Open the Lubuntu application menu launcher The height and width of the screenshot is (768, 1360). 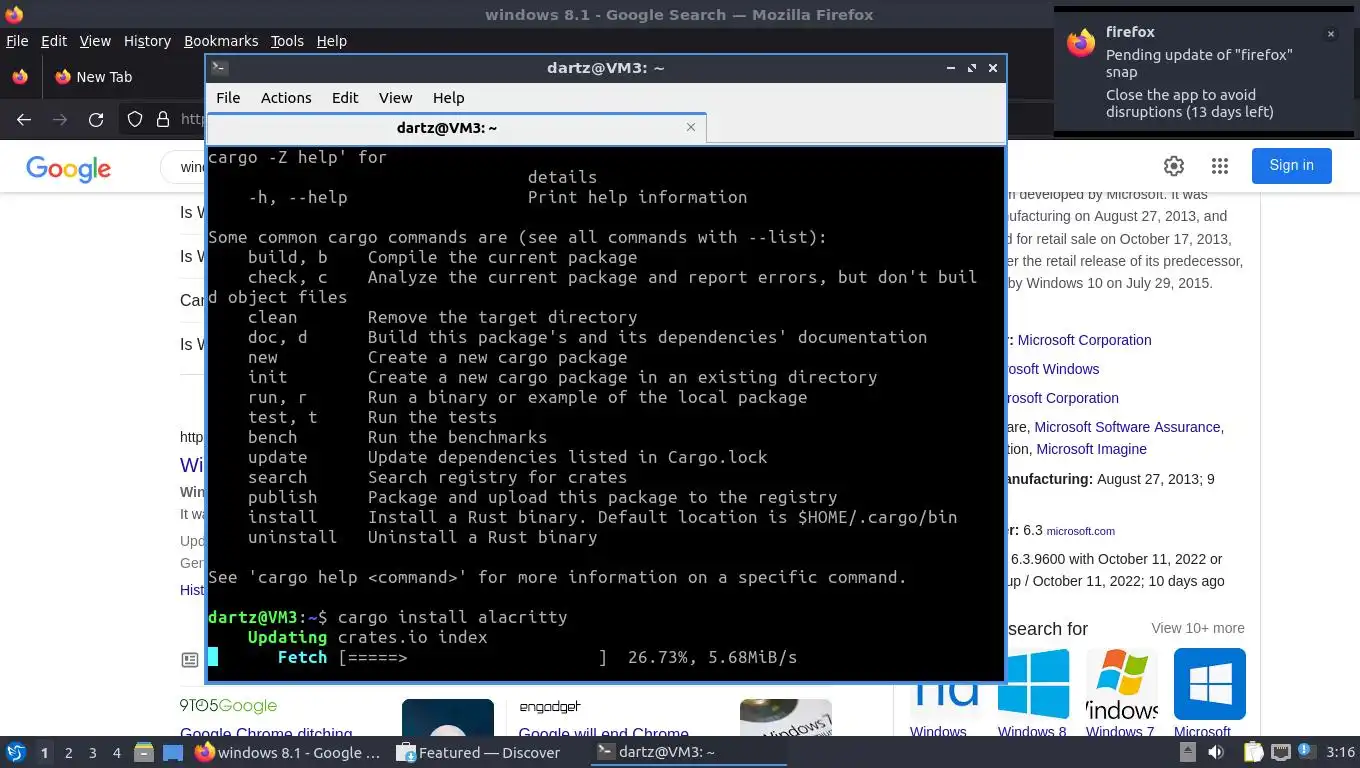pos(15,752)
